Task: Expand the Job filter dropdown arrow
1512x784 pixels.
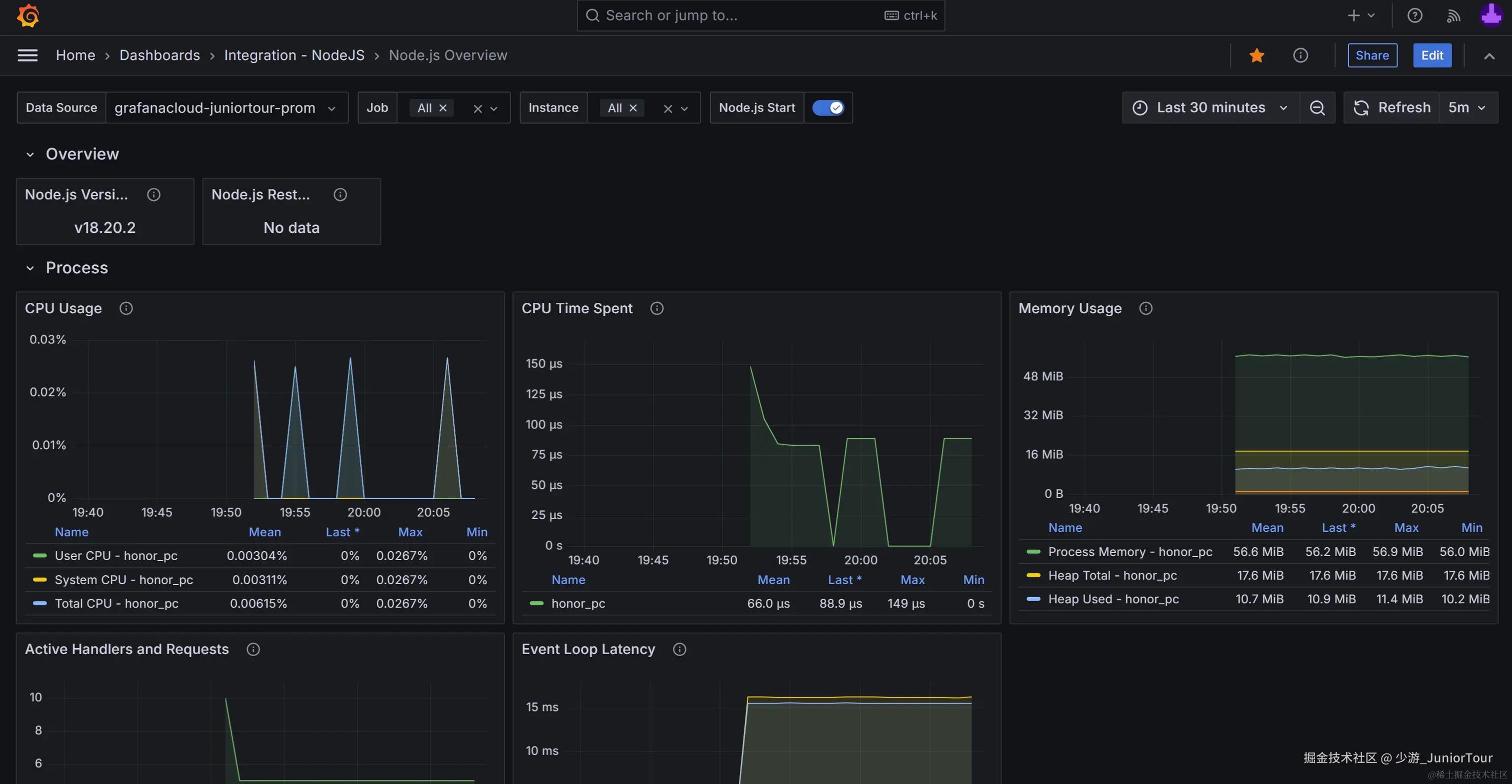Action: (x=494, y=108)
